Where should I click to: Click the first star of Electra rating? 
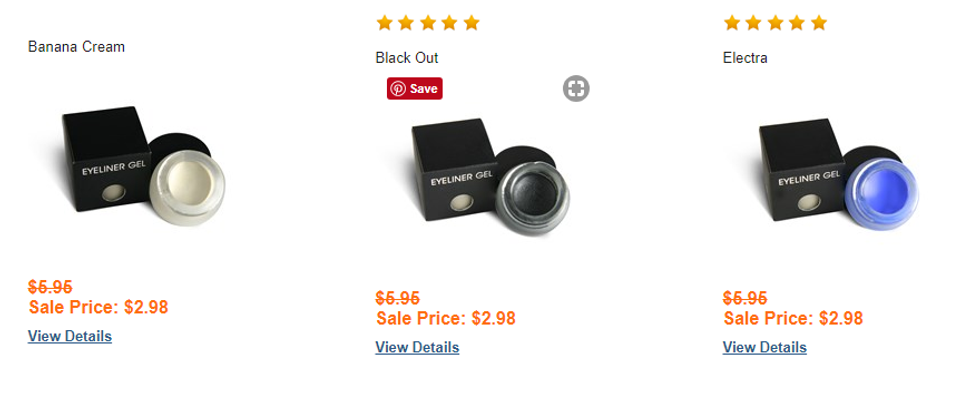pyautogui.click(x=732, y=22)
